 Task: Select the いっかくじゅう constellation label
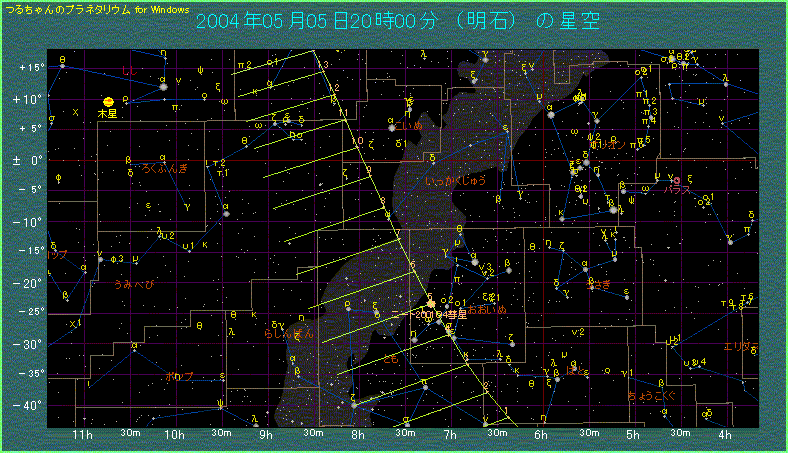(455, 181)
